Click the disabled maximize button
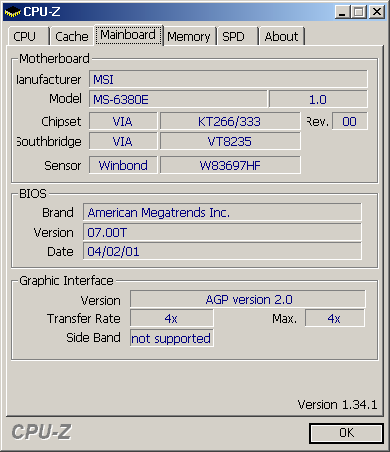Viewport: 390px width, 452px height. coord(359,12)
